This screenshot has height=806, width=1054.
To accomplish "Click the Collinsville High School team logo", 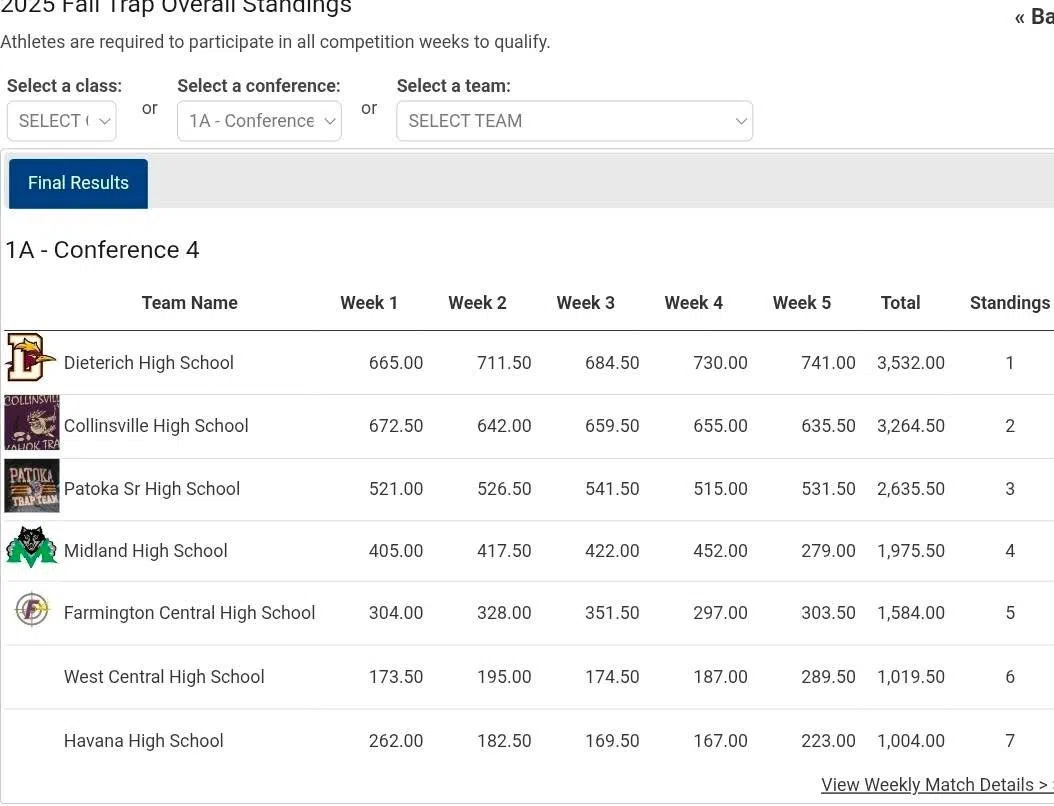I will (x=32, y=423).
